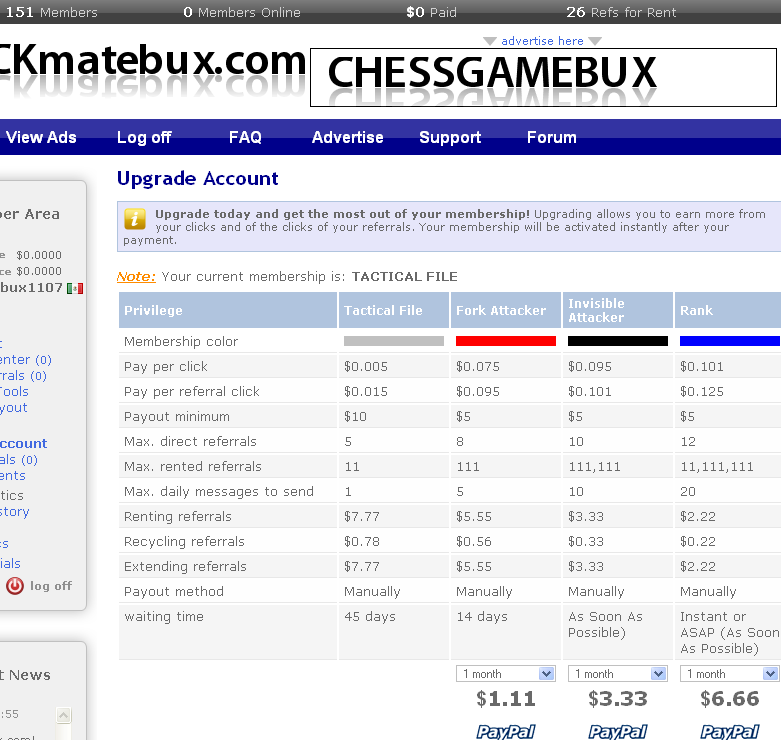Go to Advertise menu item

point(348,137)
